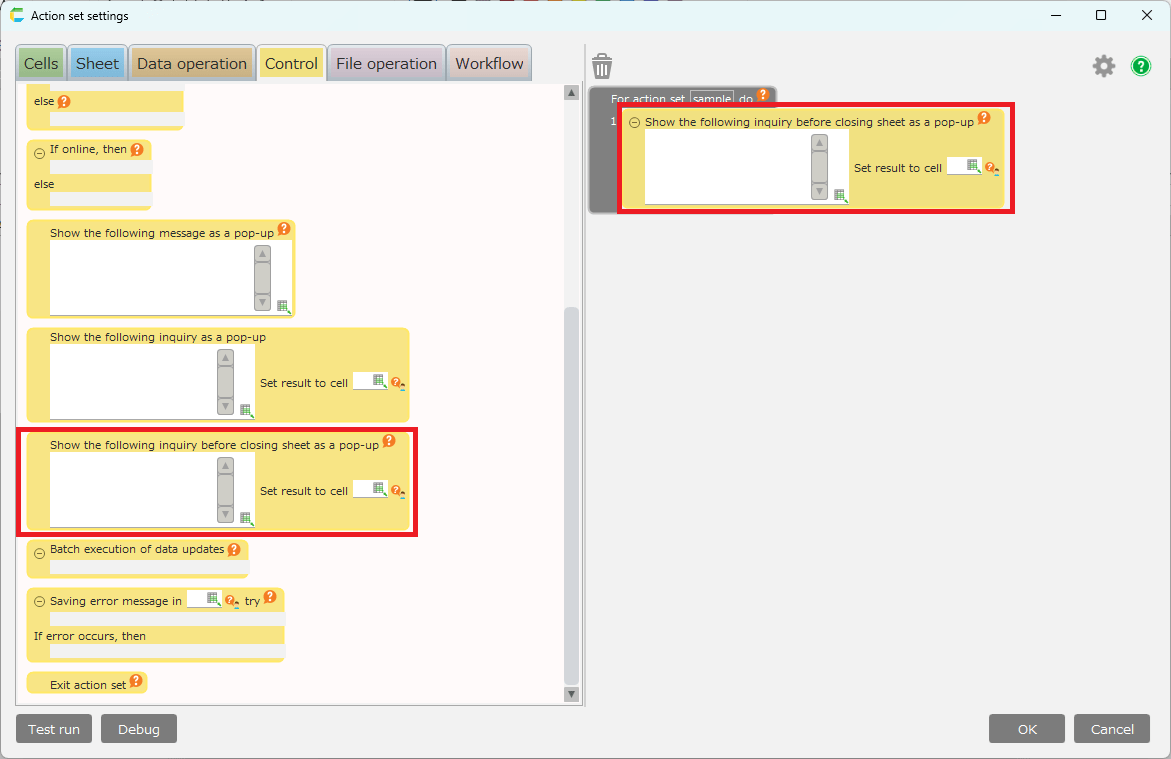
Task: Switch to the Cells tab
Action: pos(41,64)
